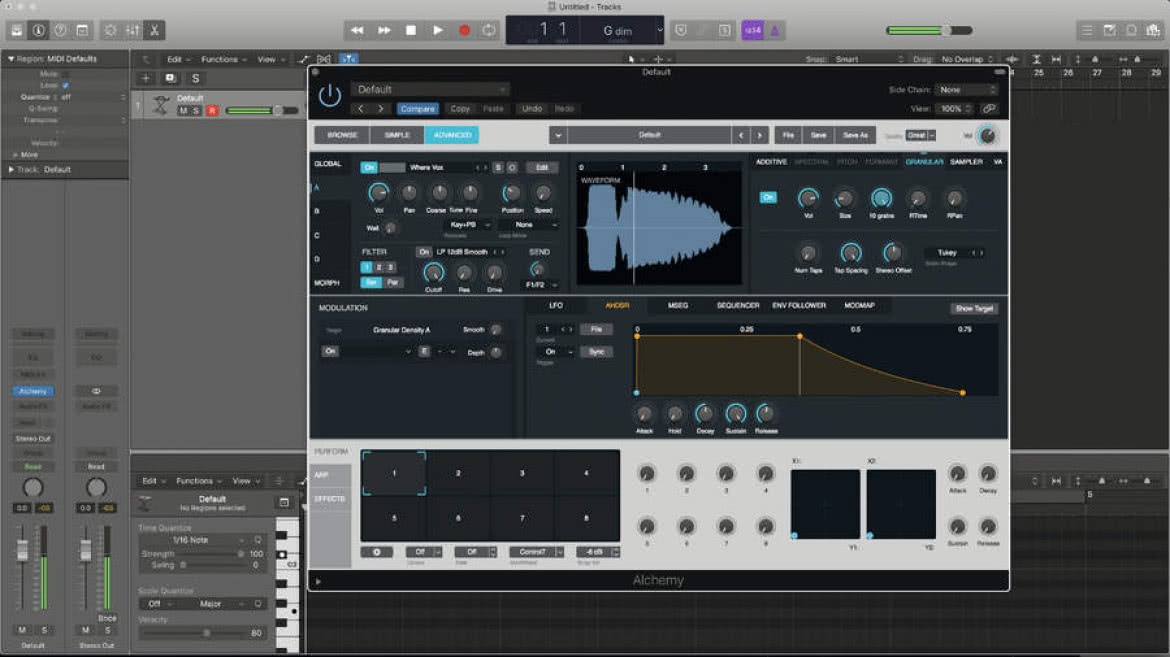Toggle the Filter On button
Image resolution: width=1170 pixels, height=657 pixels.
[424, 252]
